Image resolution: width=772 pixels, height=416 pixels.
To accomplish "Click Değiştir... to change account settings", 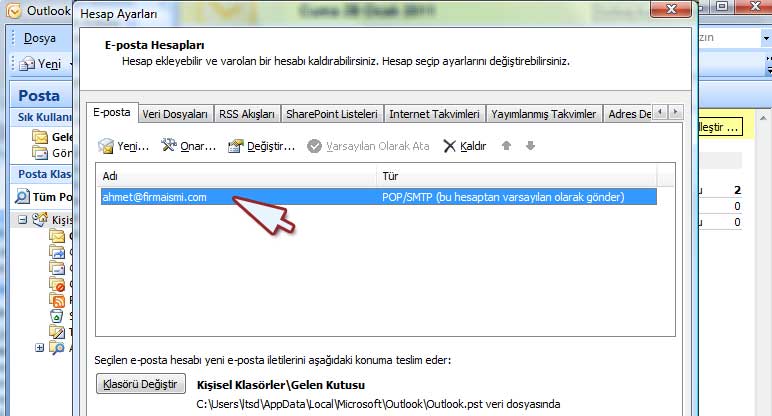I will pyautogui.click(x=271, y=146).
